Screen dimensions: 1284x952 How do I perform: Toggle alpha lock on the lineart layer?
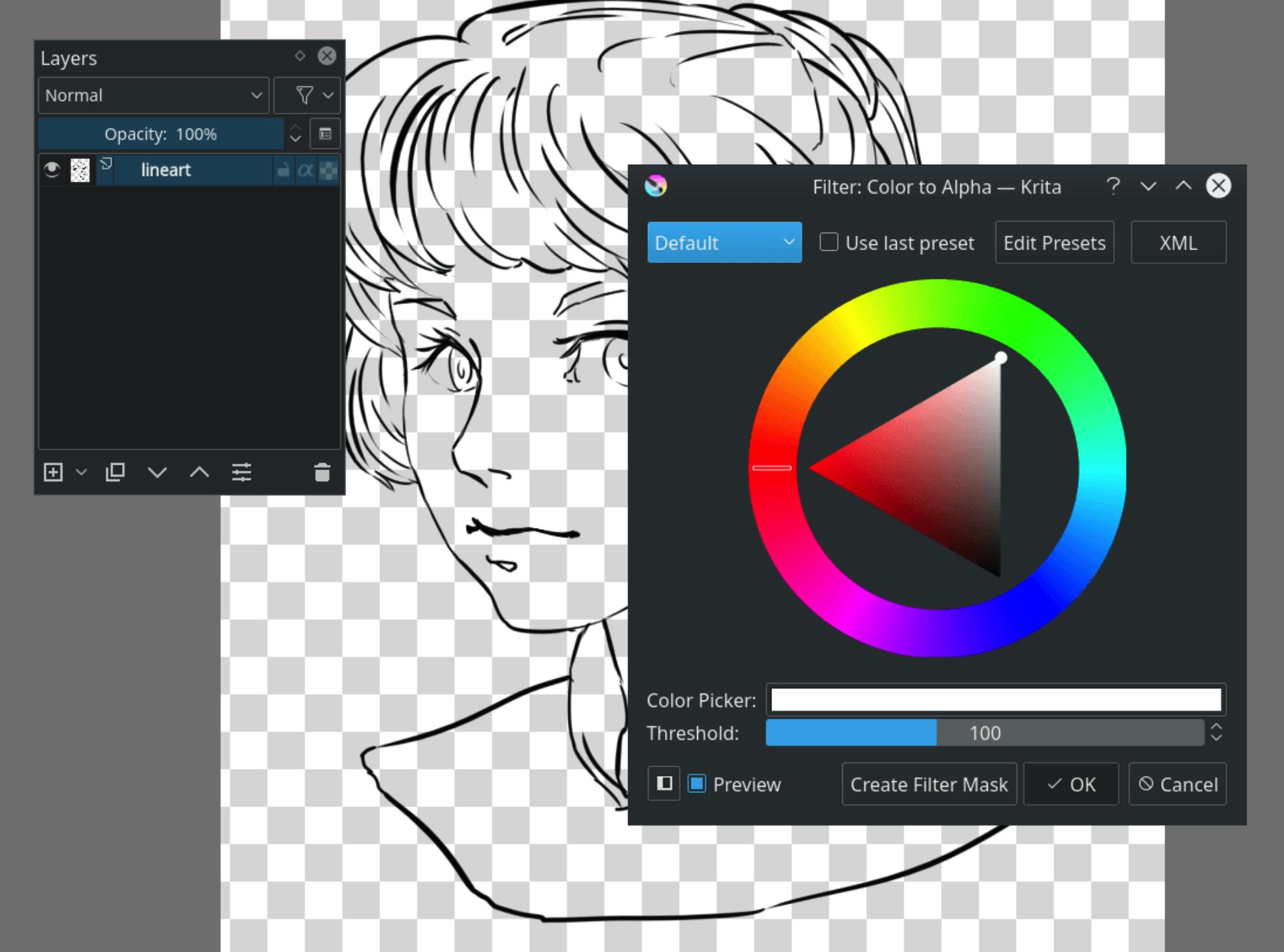click(x=306, y=171)
